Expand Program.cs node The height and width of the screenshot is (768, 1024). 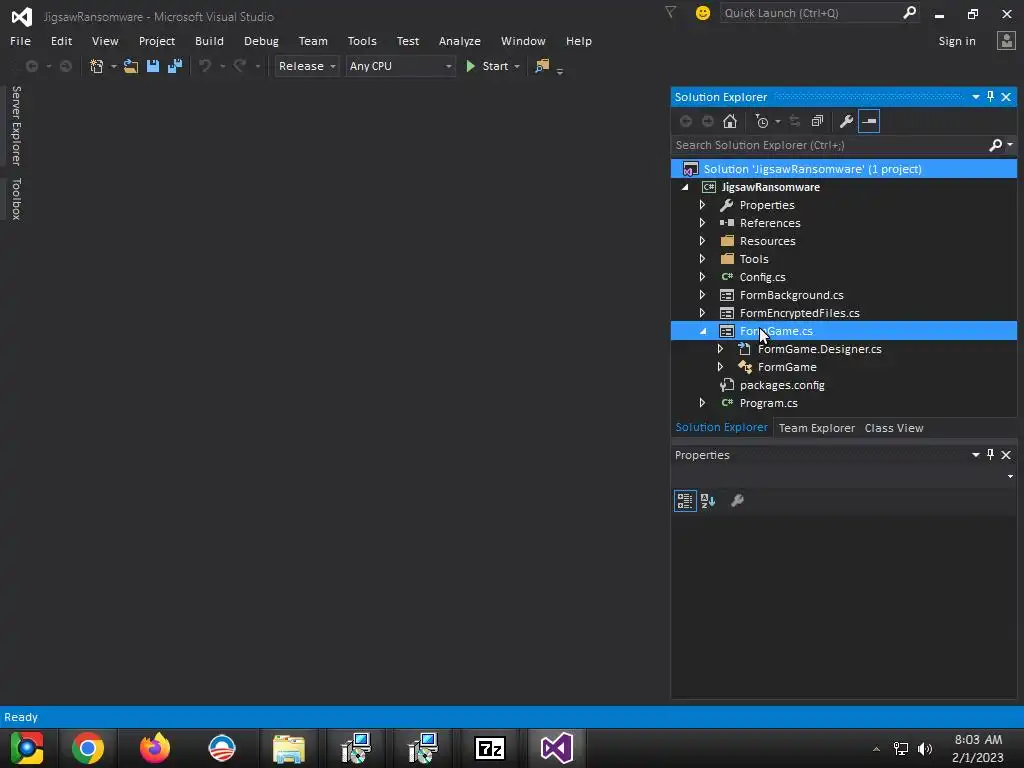pos(702,403)
